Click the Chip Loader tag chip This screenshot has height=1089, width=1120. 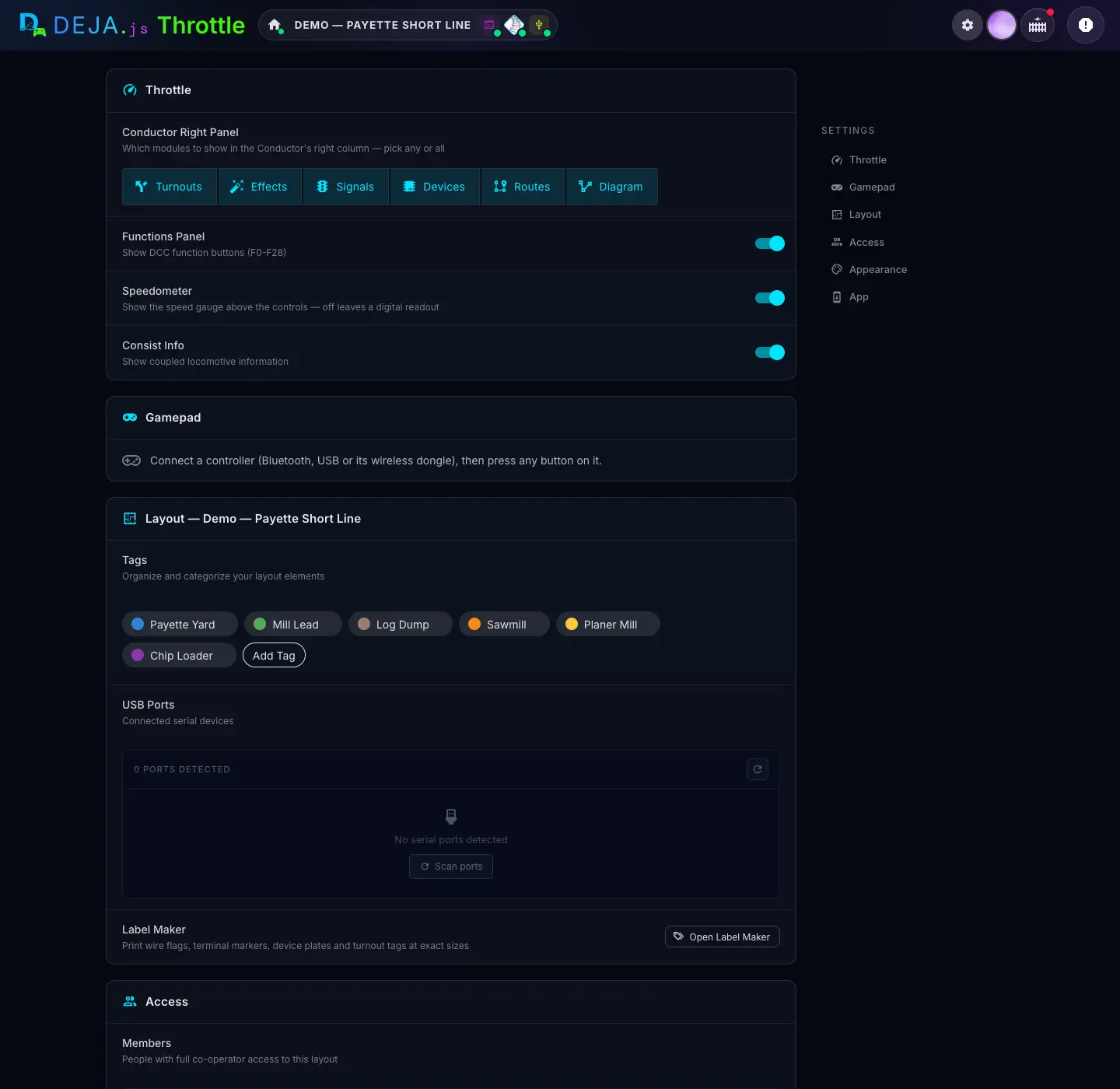[179, 655]
